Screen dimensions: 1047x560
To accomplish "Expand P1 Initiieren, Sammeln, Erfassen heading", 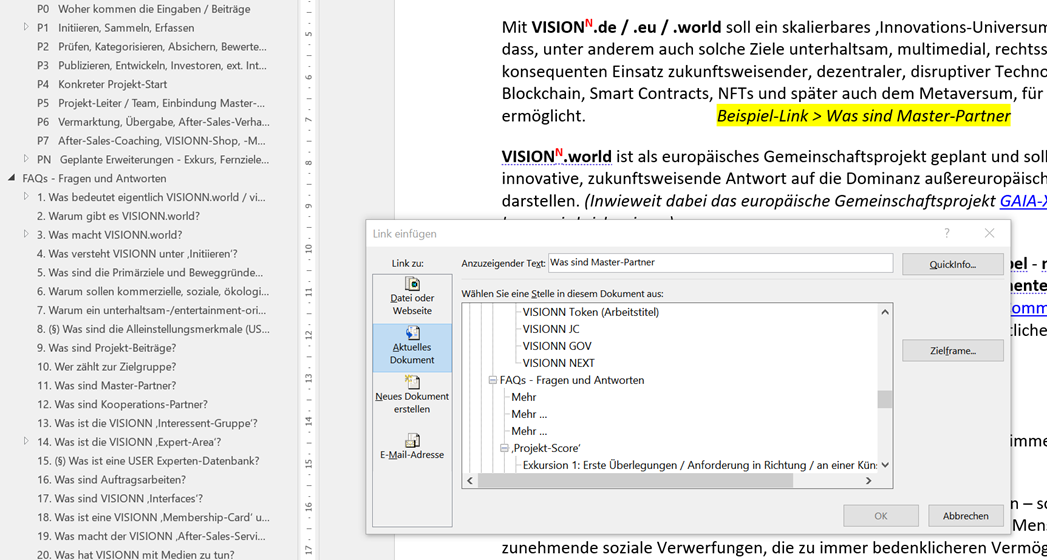I will 26,28.
